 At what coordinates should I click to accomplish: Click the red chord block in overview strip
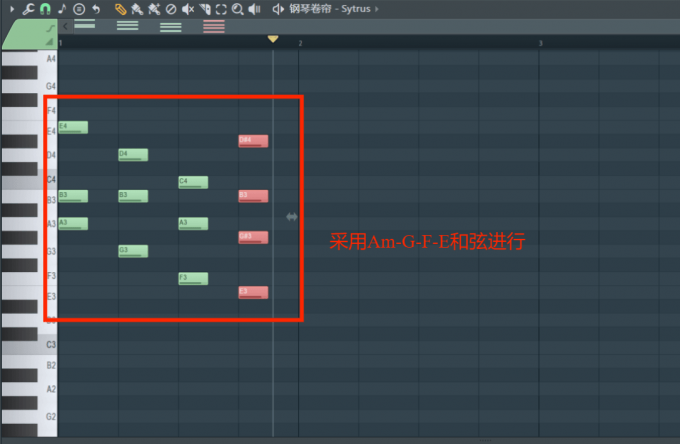[214, 26]
